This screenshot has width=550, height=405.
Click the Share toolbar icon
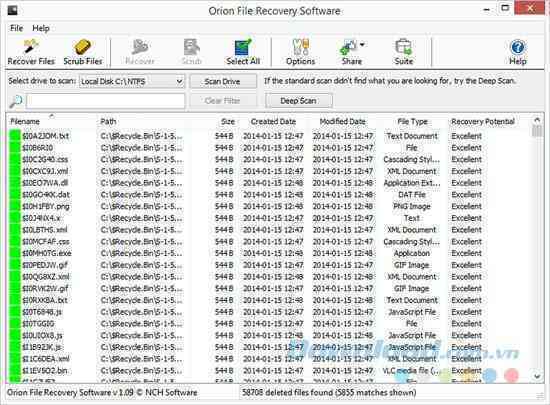pos(351,52)
